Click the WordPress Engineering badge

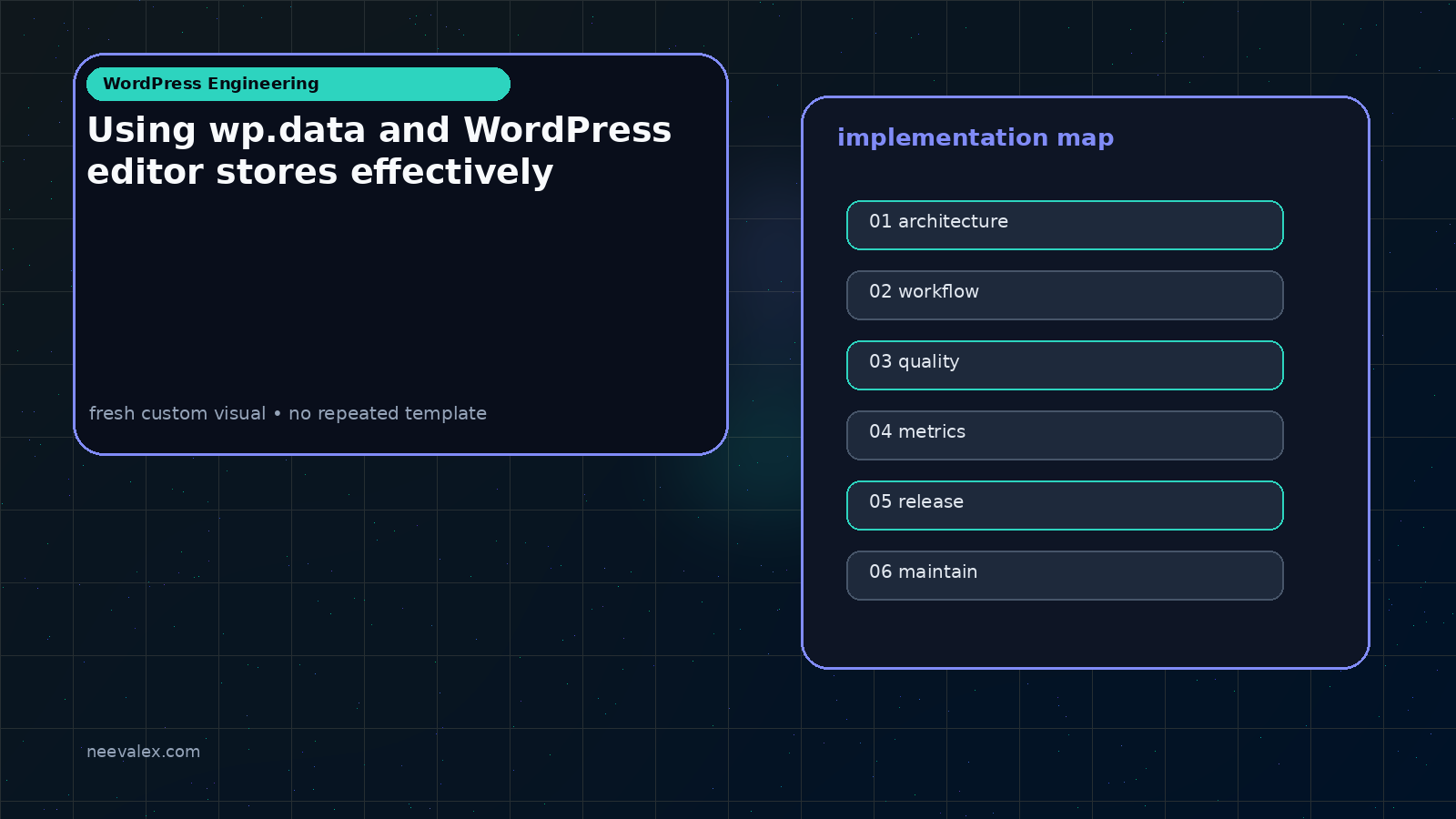(298, 84)
